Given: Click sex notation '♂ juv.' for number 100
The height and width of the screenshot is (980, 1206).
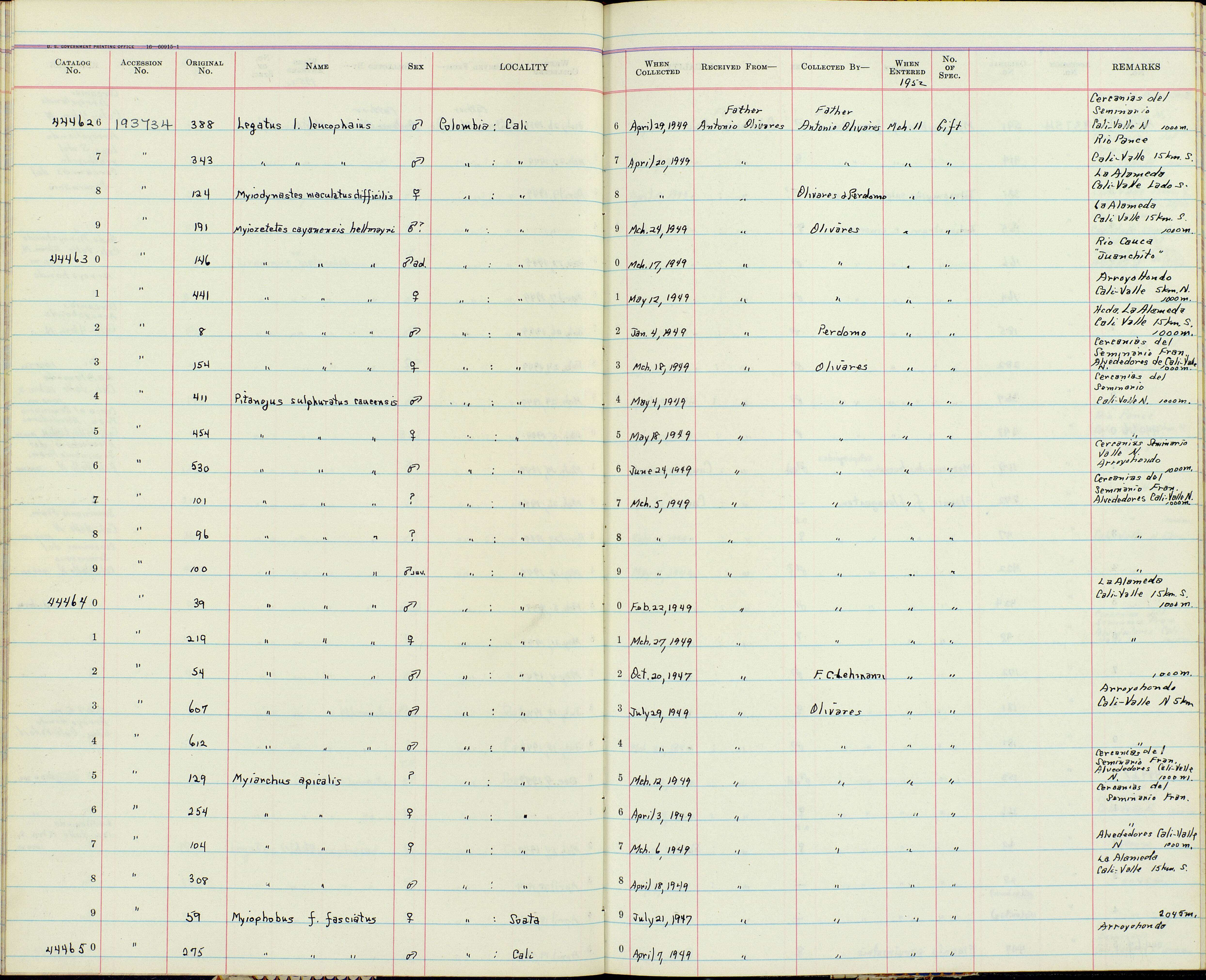Looking at the screenshot, I should [415, 571].
